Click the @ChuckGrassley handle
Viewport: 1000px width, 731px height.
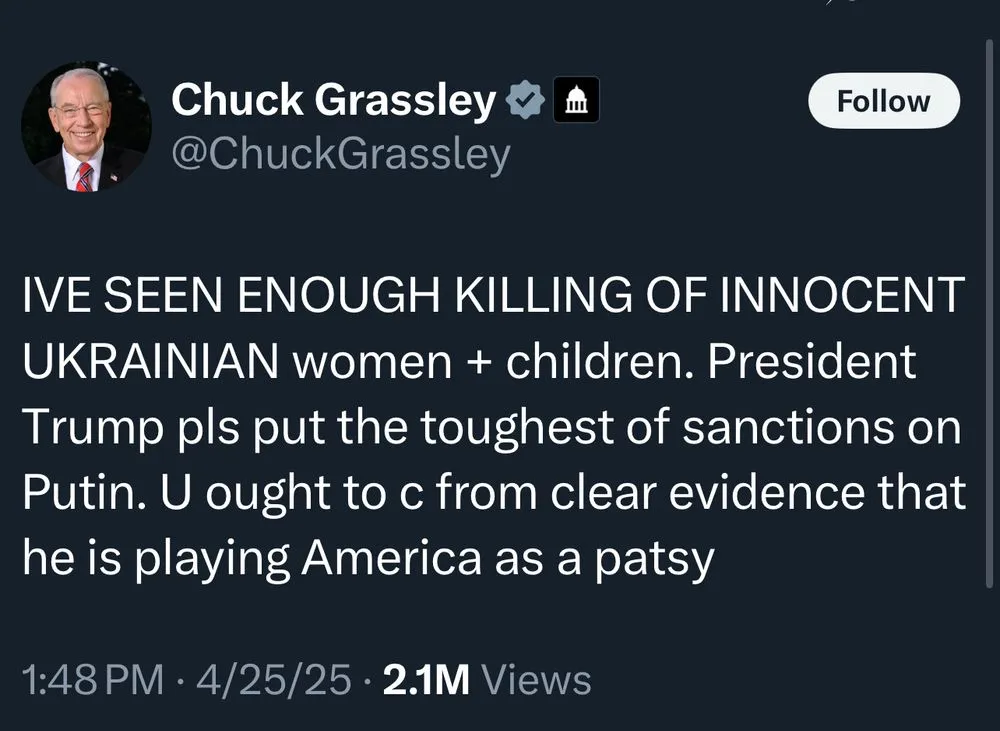pyautogui.click(x=340, y=154)
